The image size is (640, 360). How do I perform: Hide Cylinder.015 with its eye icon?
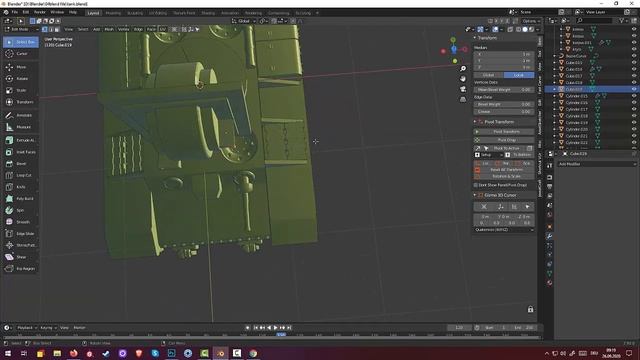(634, 96)
